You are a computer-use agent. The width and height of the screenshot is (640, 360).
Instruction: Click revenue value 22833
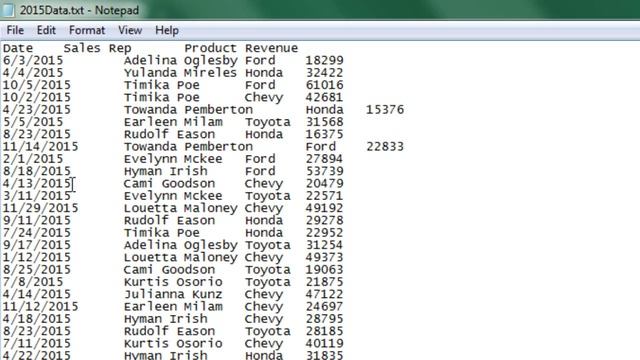pyautogui.click(x=385, y=147)
